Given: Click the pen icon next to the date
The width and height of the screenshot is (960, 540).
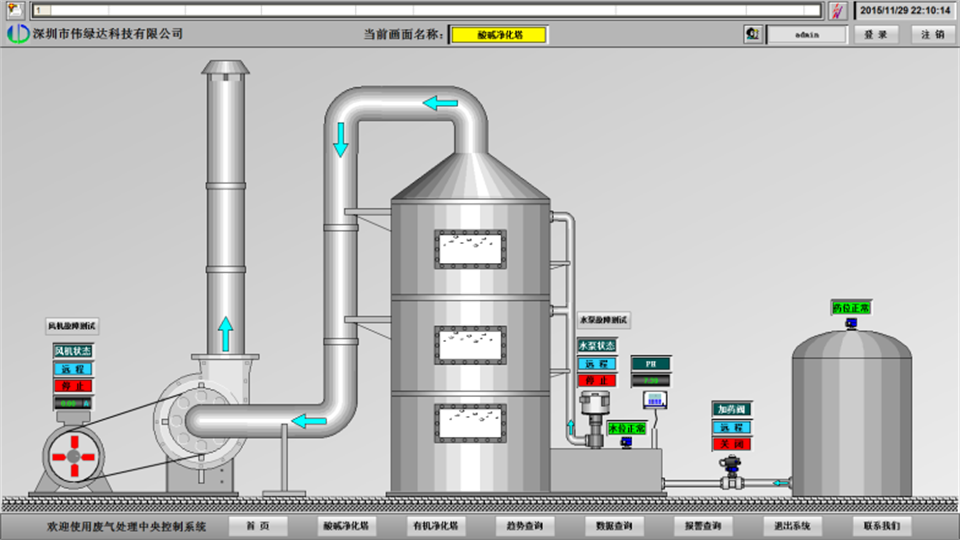Looking at the screenshot, I should tap(838, 10).
